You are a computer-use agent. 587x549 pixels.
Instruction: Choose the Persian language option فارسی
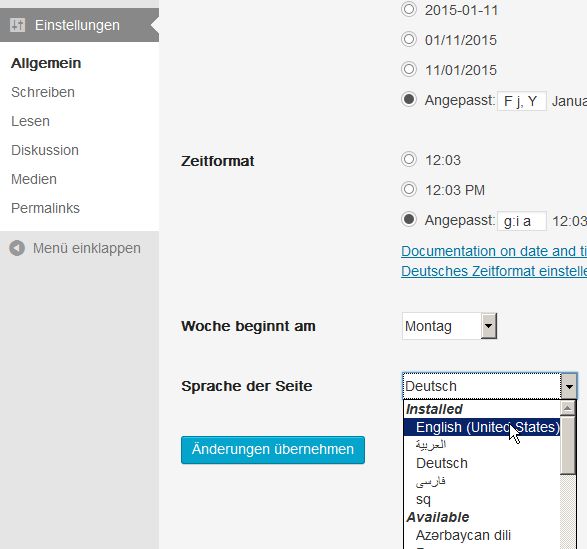pyautogui.click(x=482, y=481)
